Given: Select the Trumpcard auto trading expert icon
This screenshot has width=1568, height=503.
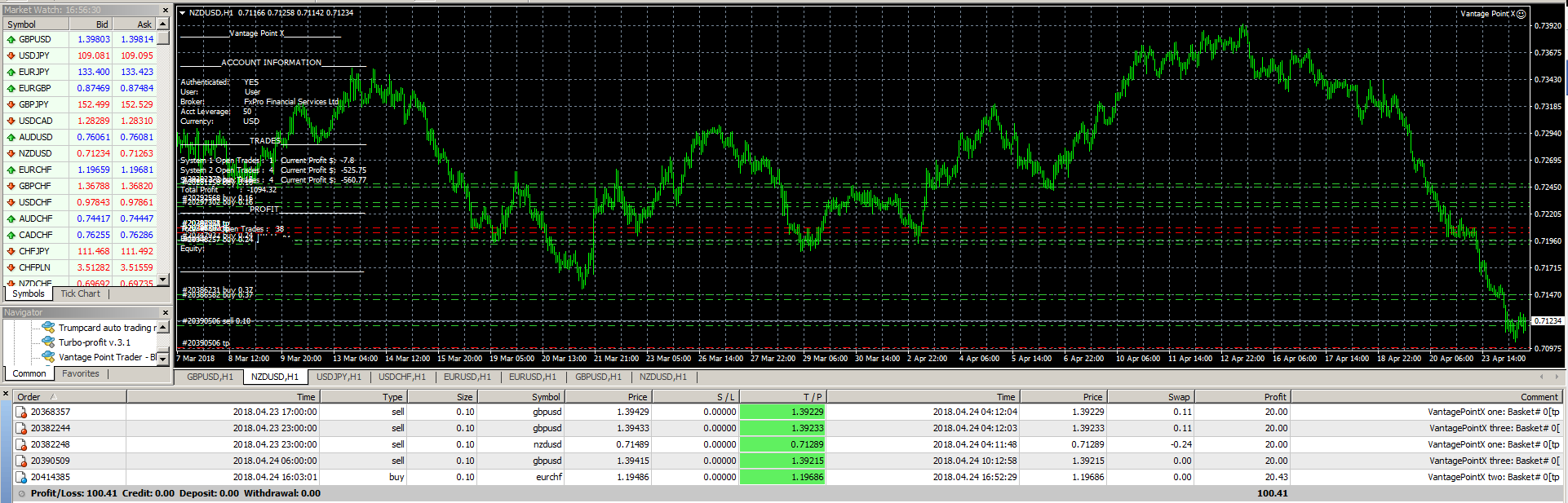Looking at the screenshot, I should pyautogui.click(x=48, y=328).
